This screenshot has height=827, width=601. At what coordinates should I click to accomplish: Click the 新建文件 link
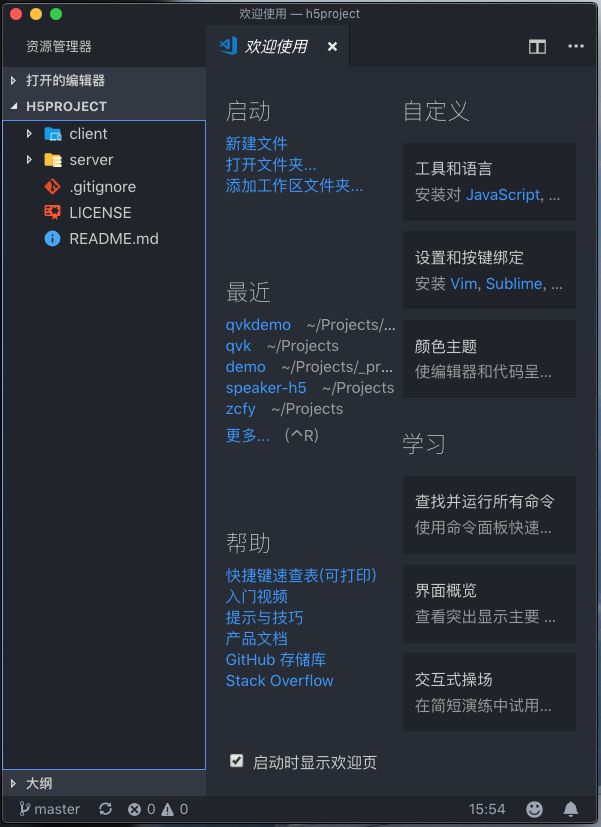[x=256, y=143]
